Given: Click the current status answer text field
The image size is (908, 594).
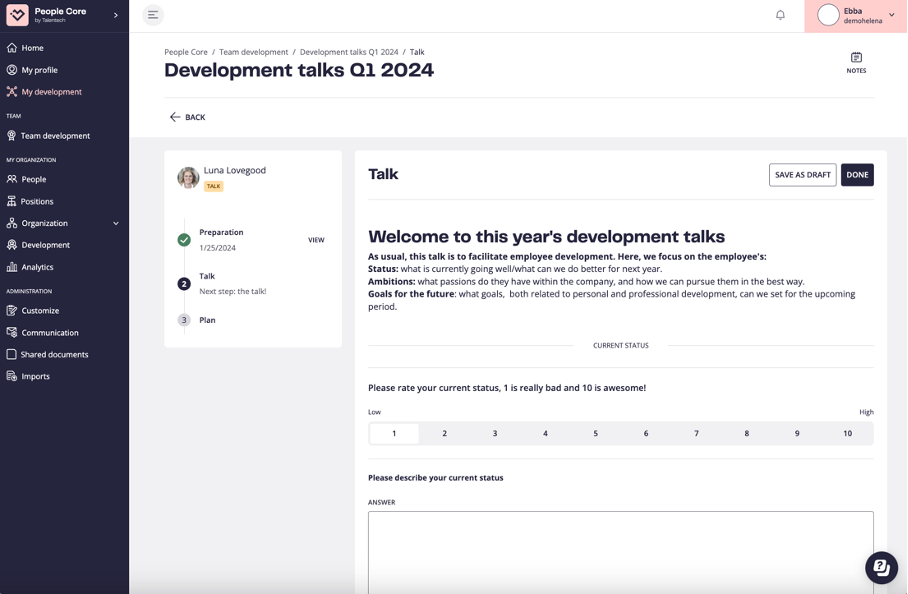Looking at the screenshot, I should pos(620,550).
